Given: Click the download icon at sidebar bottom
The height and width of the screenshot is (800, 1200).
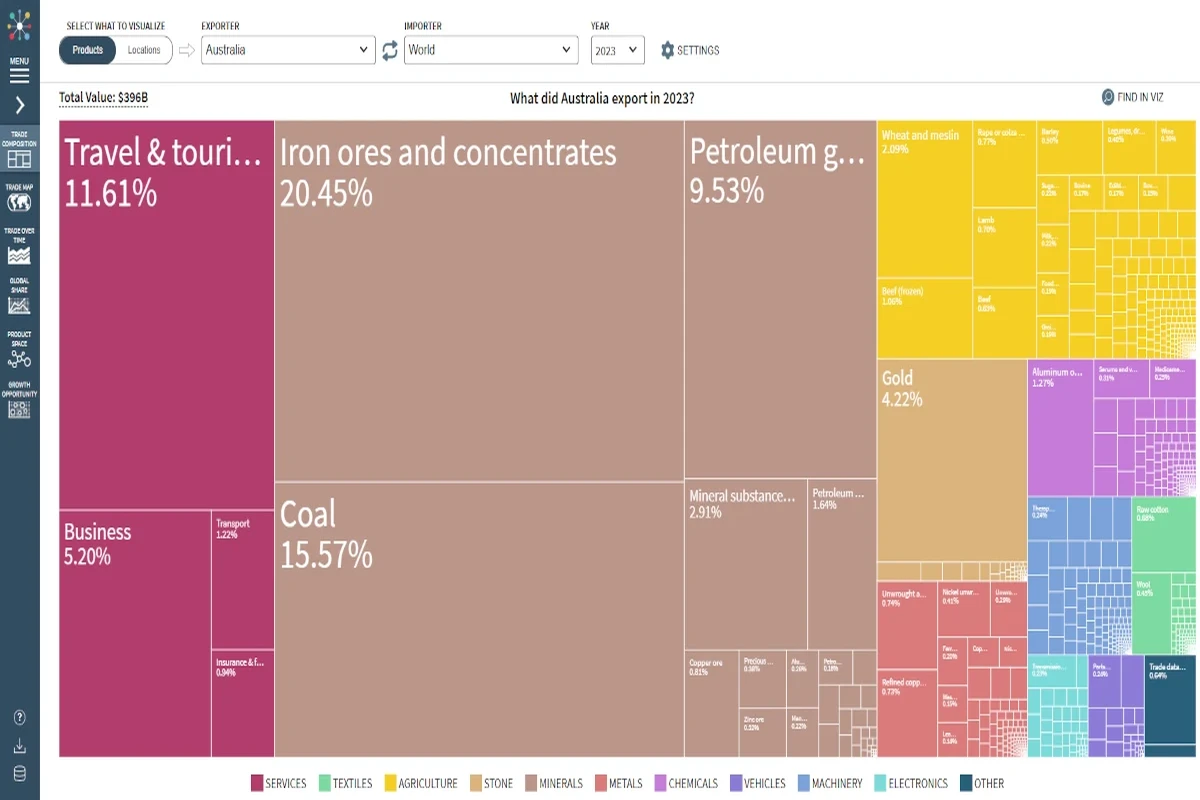Looking at the screenshot, I should click(x=18, y=745).
